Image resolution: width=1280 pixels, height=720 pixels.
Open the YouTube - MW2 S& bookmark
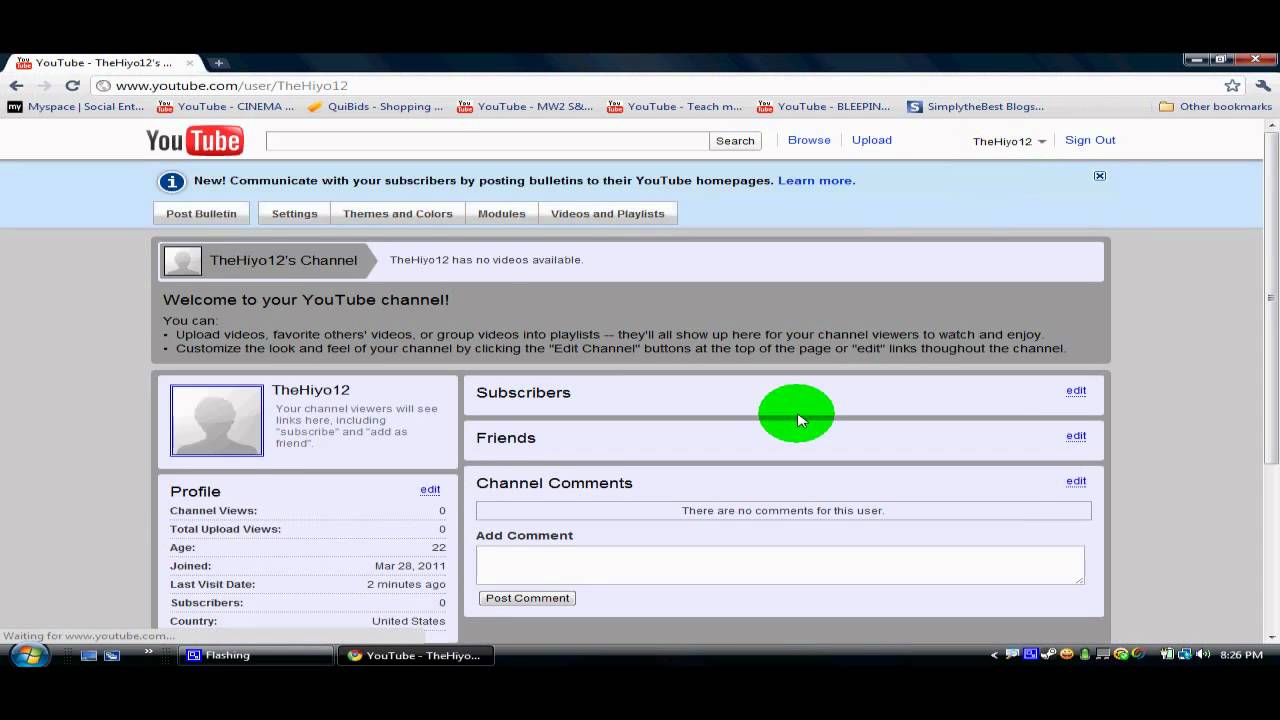[525, 107]
